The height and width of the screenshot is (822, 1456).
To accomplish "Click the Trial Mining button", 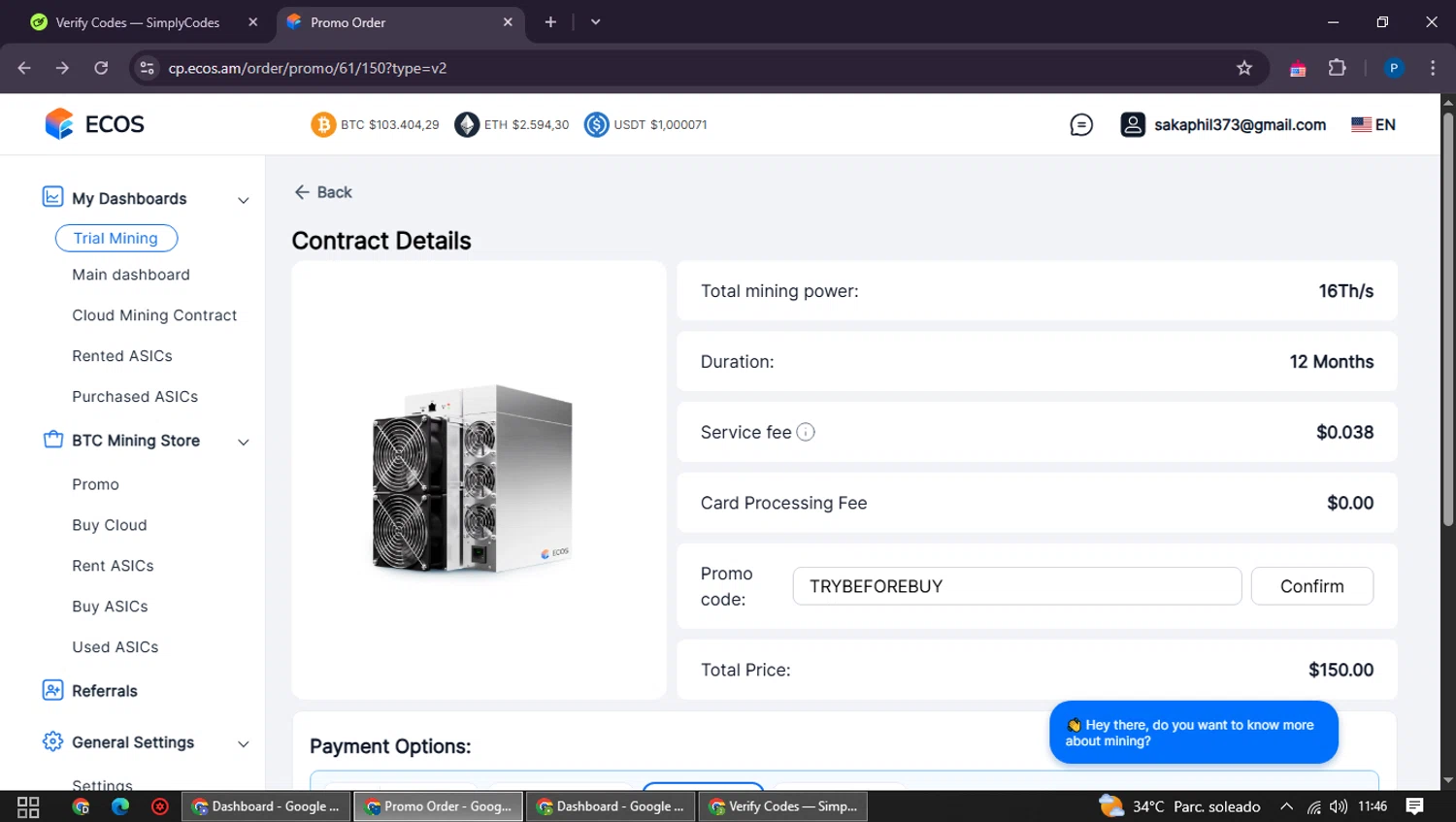I will (116, 238).
